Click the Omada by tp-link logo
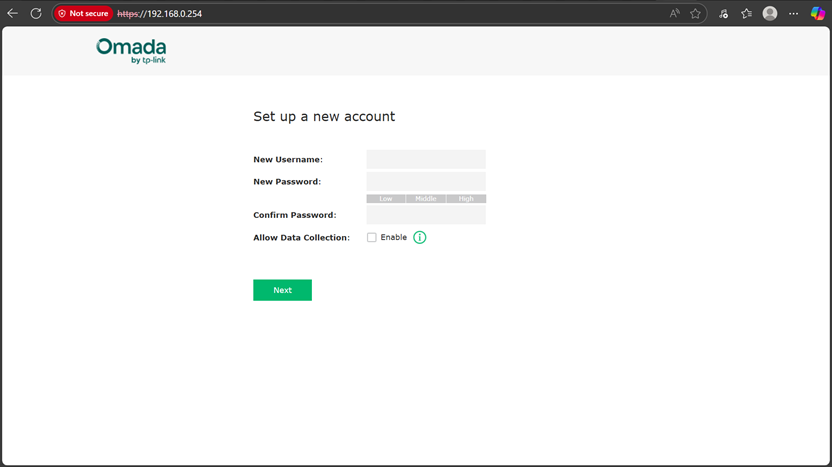The height and width of the screenshot is (467, 832). point(131,51)
